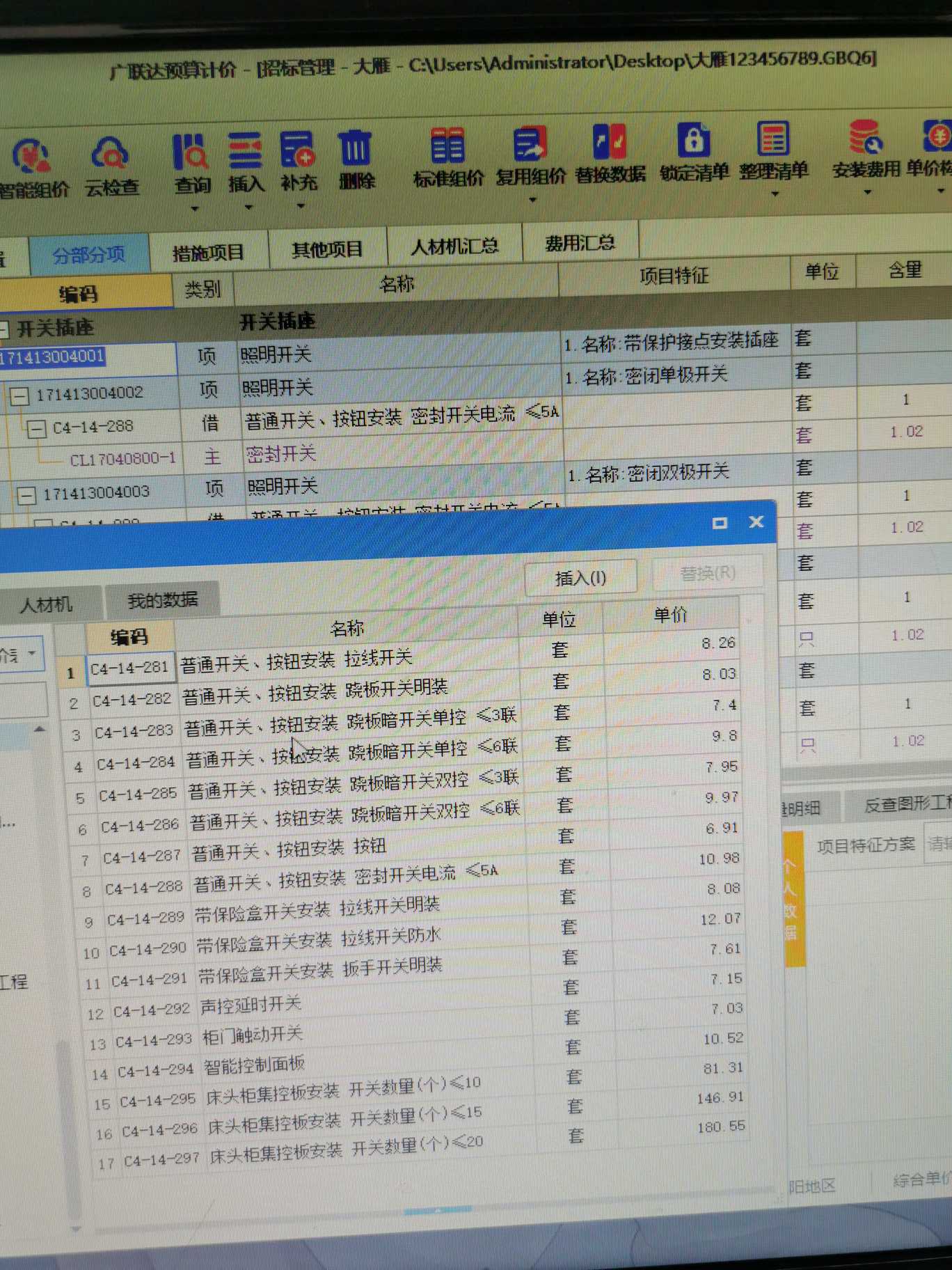The width and height of the screenshot is (952, 1270).
Task: Open the 复用组价 dropdown arrow
Action: coord(532,200)
